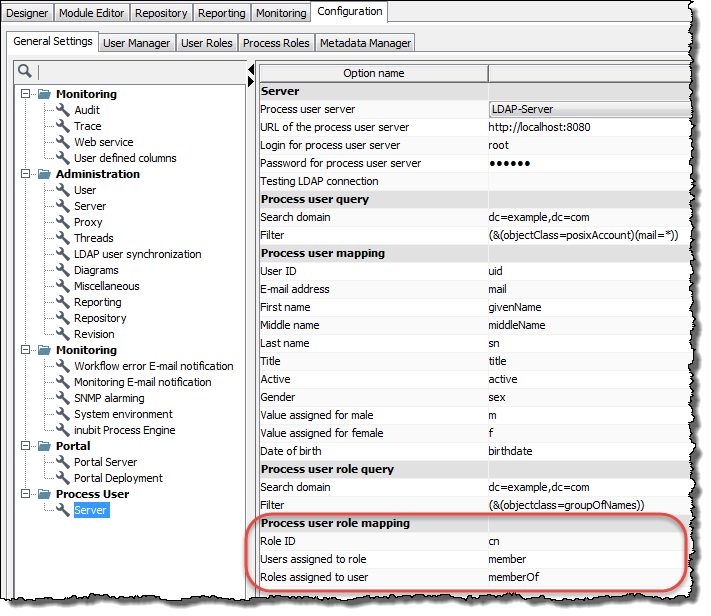Screen dimensions: 711x616
Task: Open the Module Editor tab
Action: [x=92, y=13]
